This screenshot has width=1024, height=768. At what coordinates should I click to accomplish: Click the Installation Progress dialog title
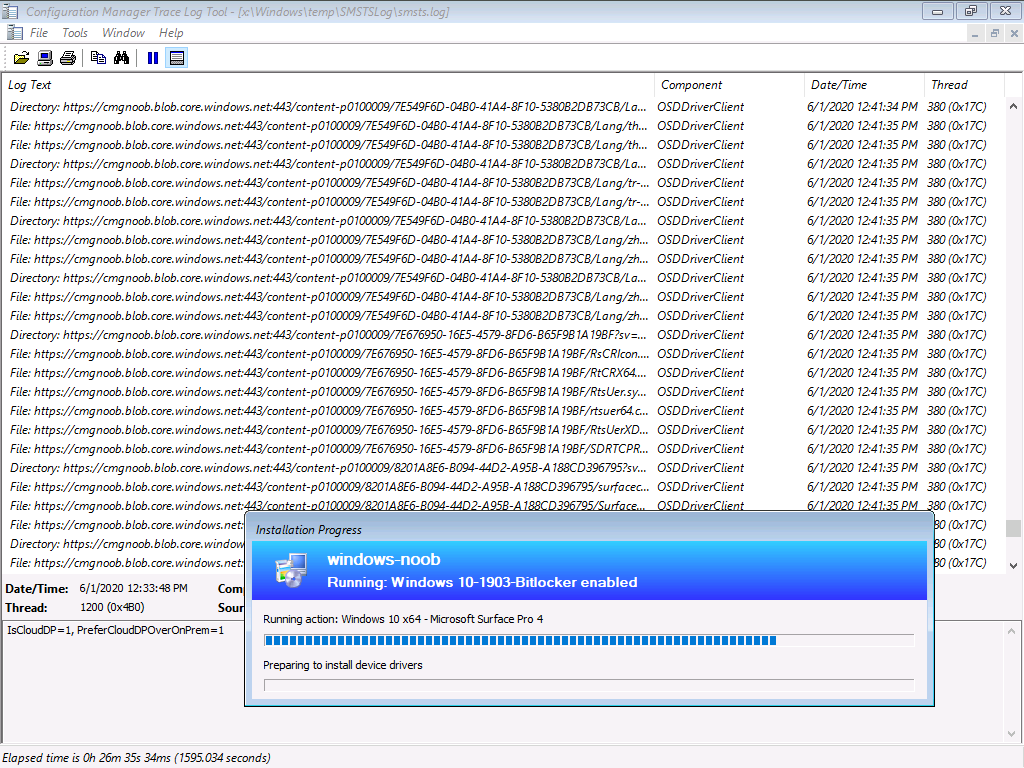309,530
